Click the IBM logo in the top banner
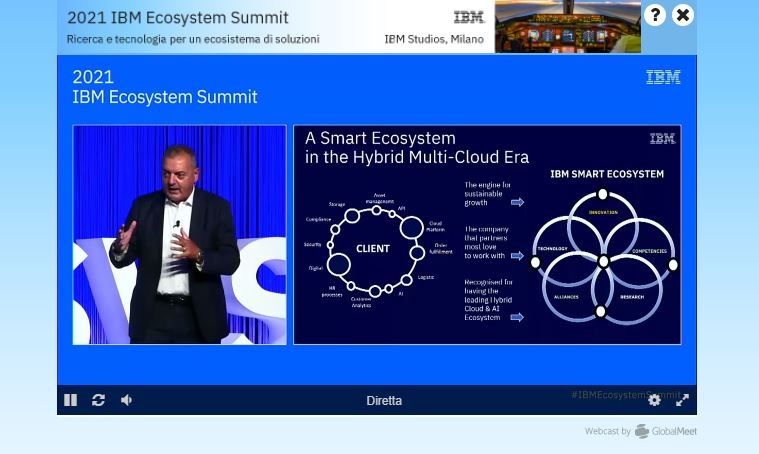 click(468, 18)
